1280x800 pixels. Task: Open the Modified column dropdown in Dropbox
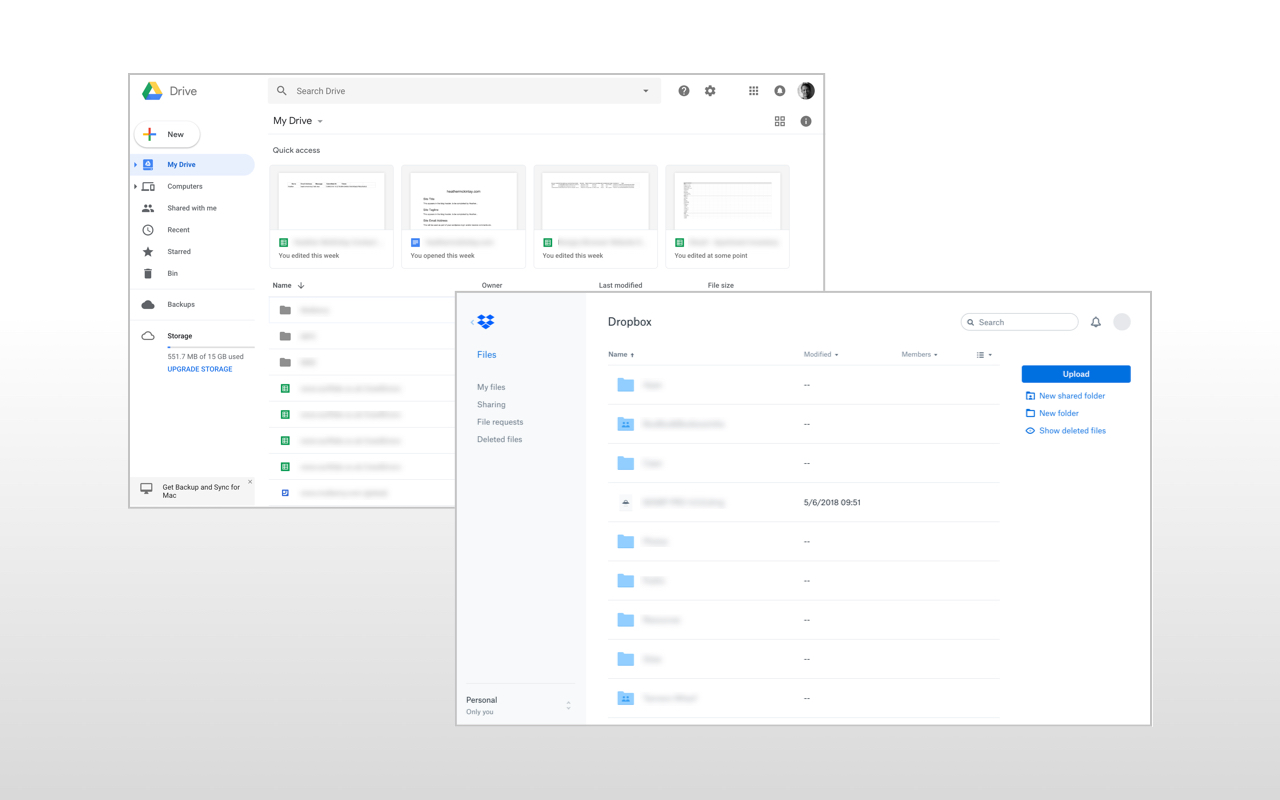(821, 354)
